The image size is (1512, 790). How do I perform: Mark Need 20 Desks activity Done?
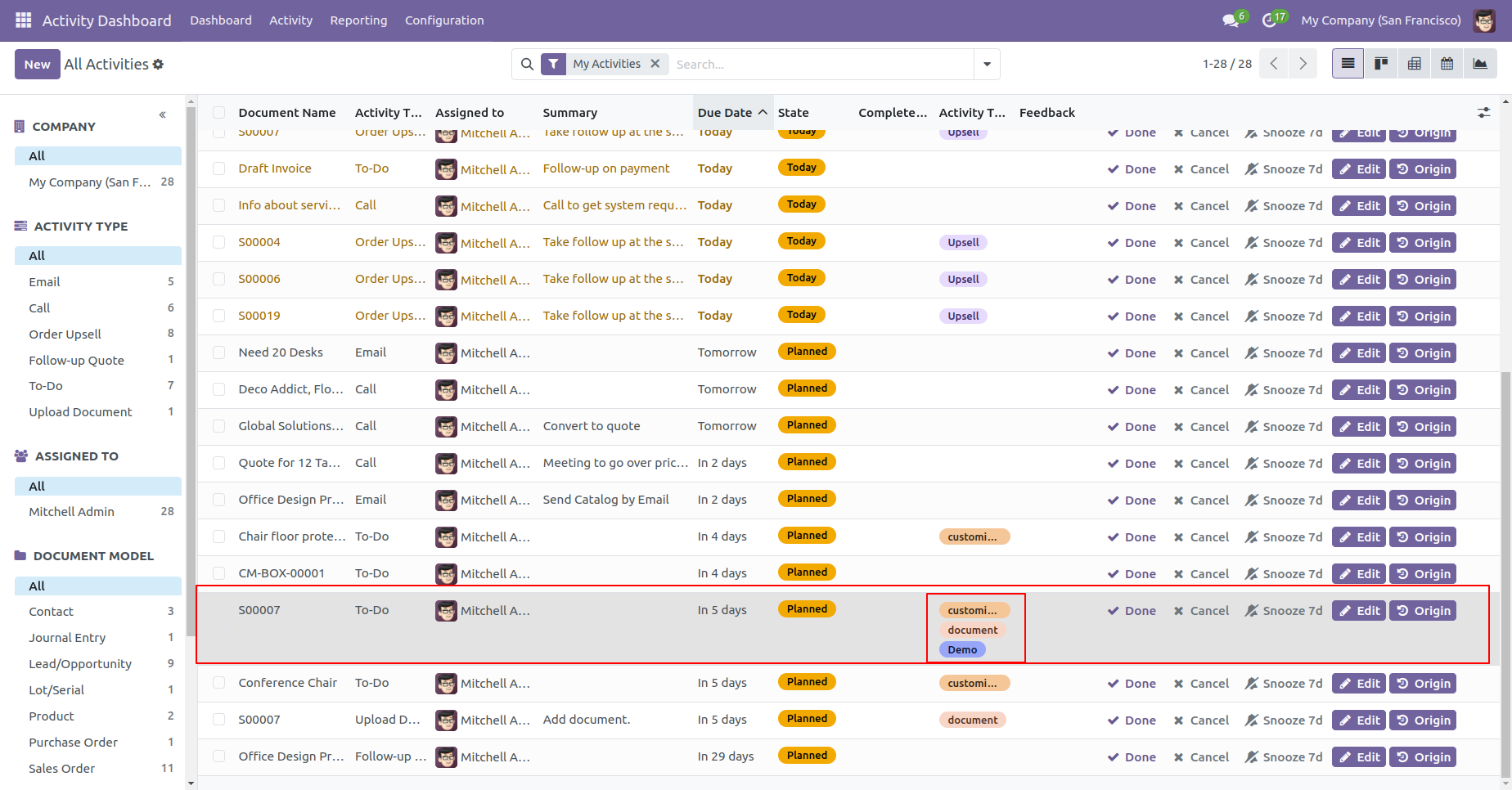pos(1132,353)
